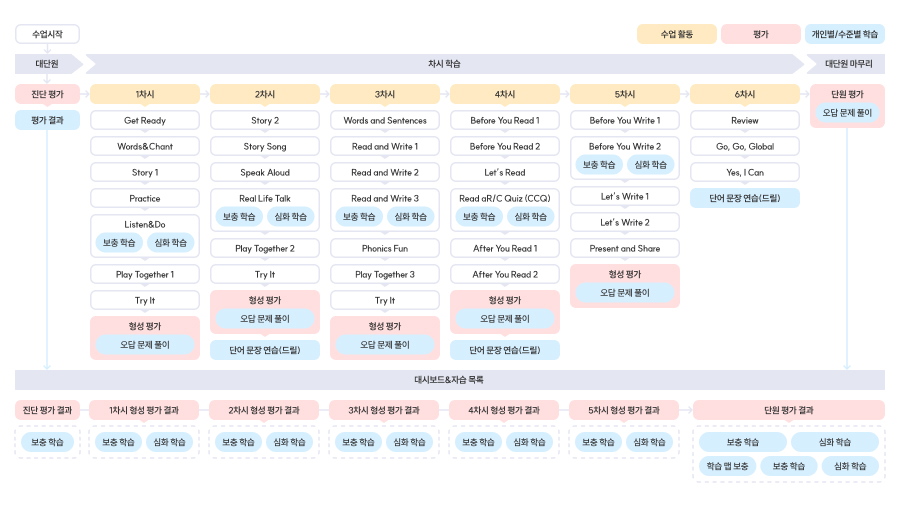Open the 대시보드&자습 목록 bar
Viewport: 900px width, 506px height.
(x=449, y=380)
